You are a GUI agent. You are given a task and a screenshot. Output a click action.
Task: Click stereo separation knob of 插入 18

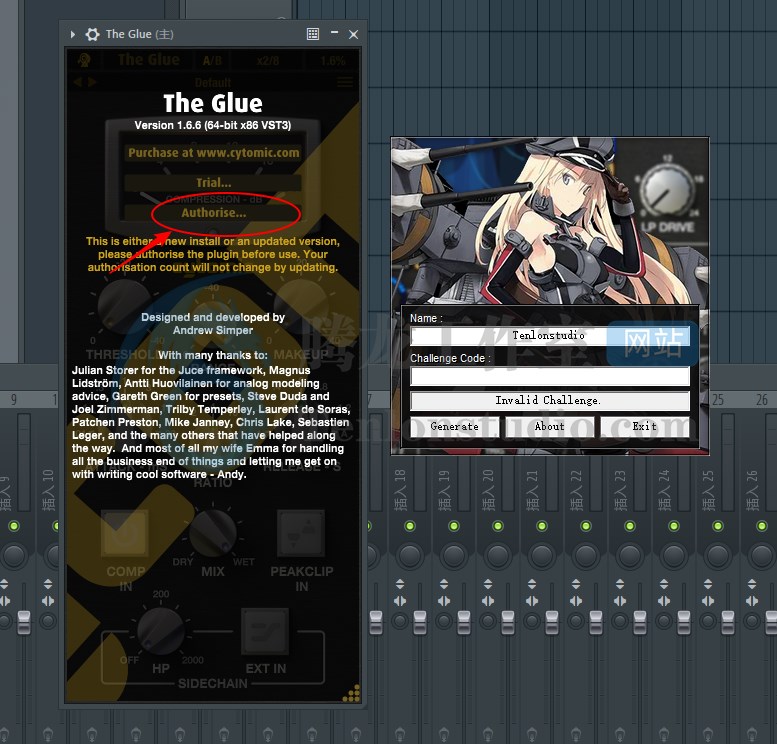[400, 621]
